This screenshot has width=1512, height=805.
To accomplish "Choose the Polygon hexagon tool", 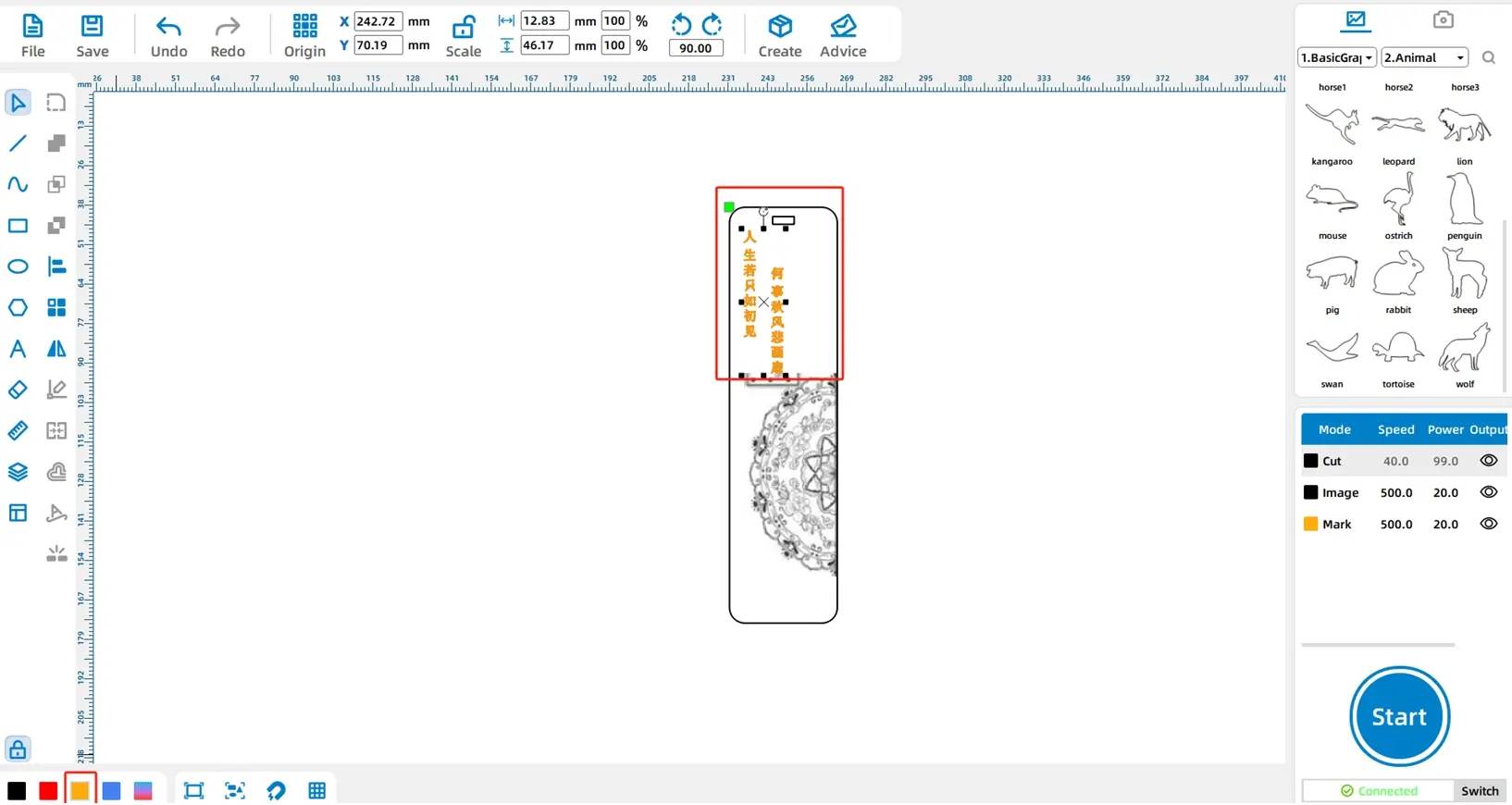I will [18, 307].
